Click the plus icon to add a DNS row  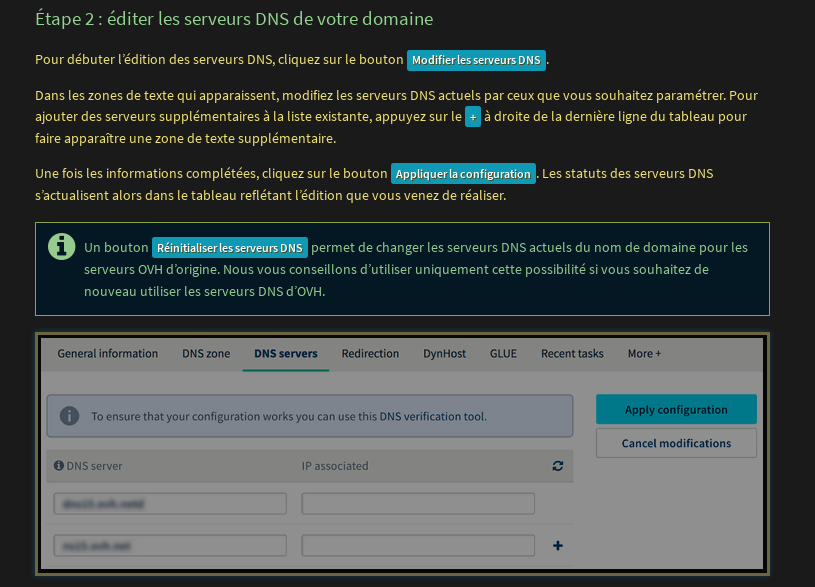pyautogui.click(x=558, y=546)
